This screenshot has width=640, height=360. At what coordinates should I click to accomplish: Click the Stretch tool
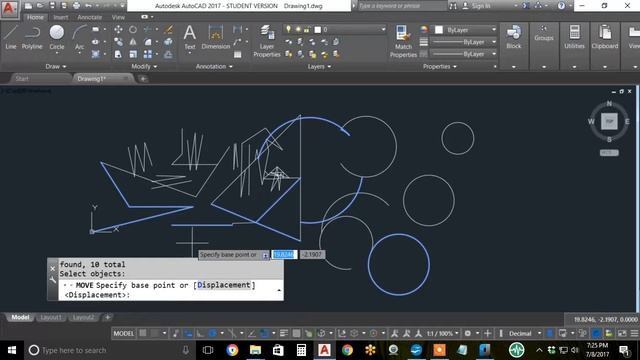(x=118, y=54)
